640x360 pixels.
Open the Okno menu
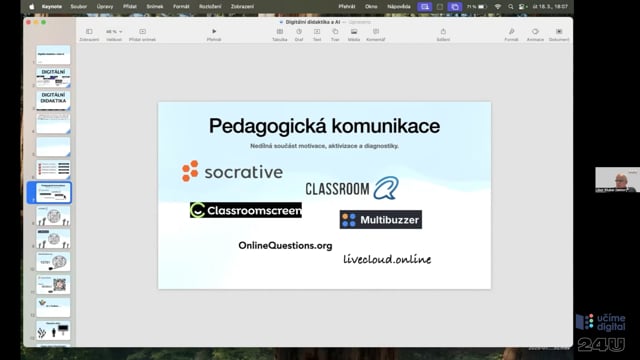(371, 7)
